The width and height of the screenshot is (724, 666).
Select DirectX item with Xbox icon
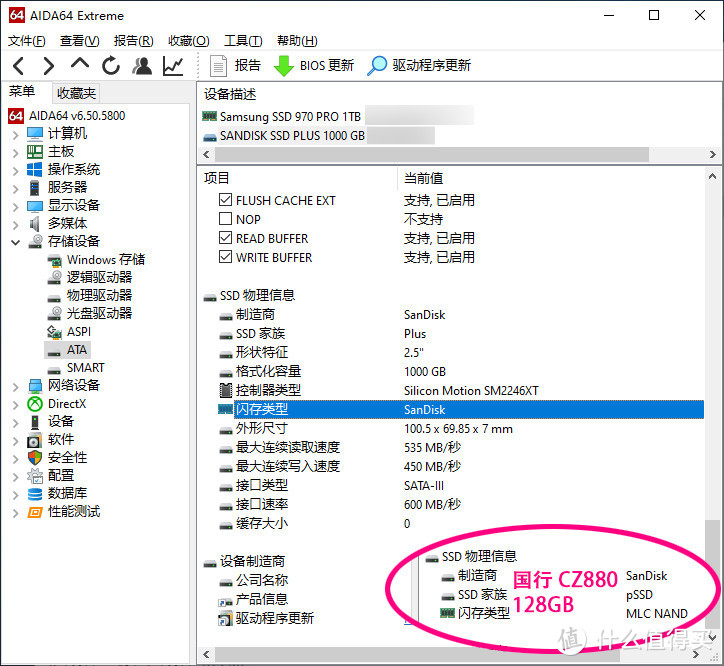coord(56,404)
